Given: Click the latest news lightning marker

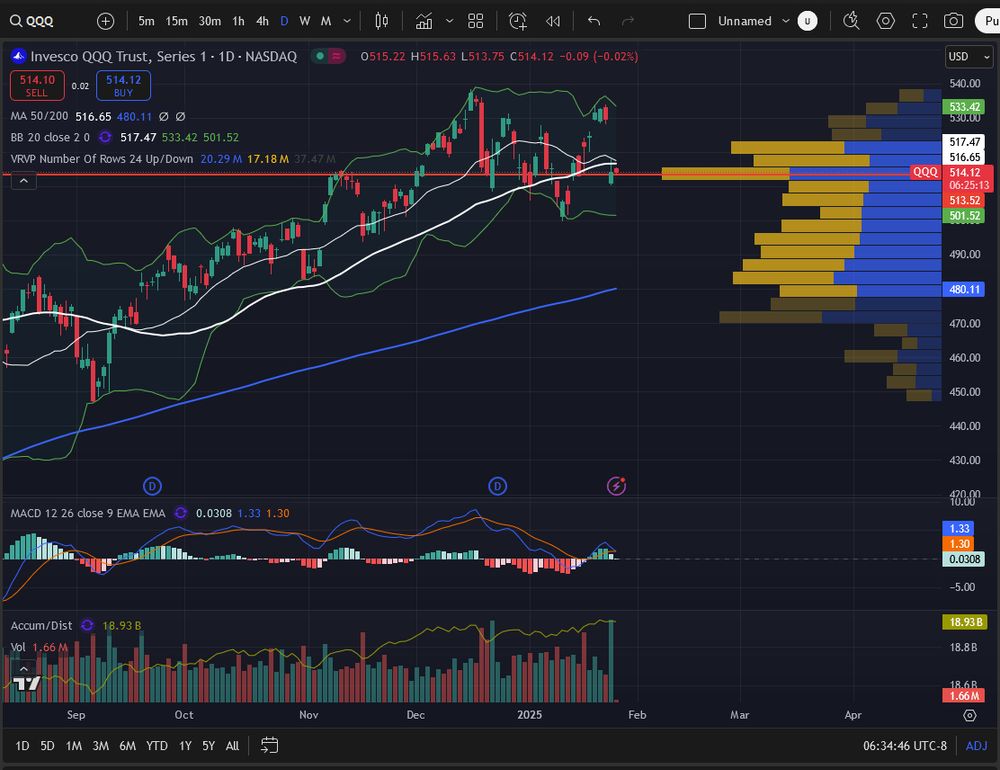Looking at the screenshot, I should pyautogui.click(x=616, y=486).
